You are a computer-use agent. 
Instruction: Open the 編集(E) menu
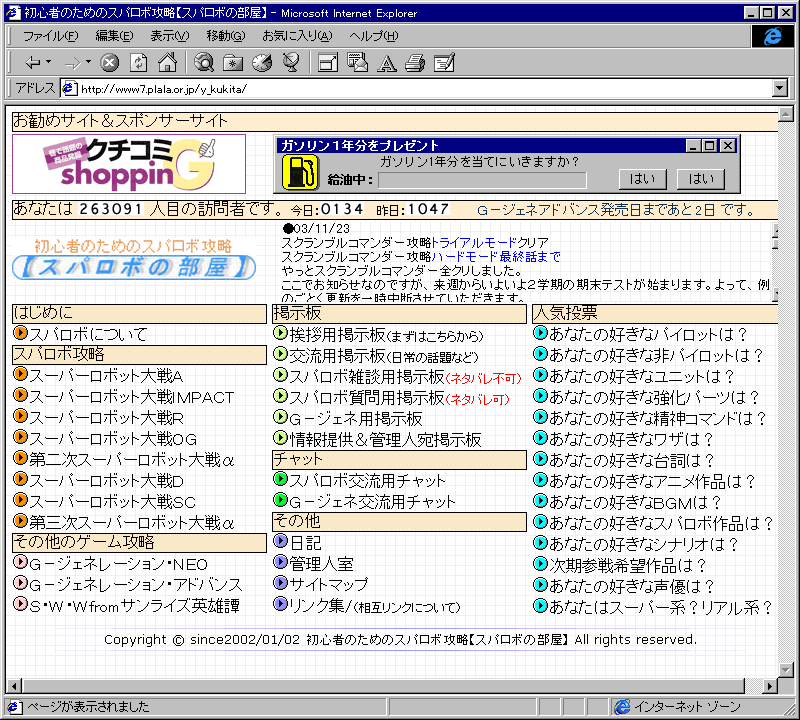[x=114, y=36]
